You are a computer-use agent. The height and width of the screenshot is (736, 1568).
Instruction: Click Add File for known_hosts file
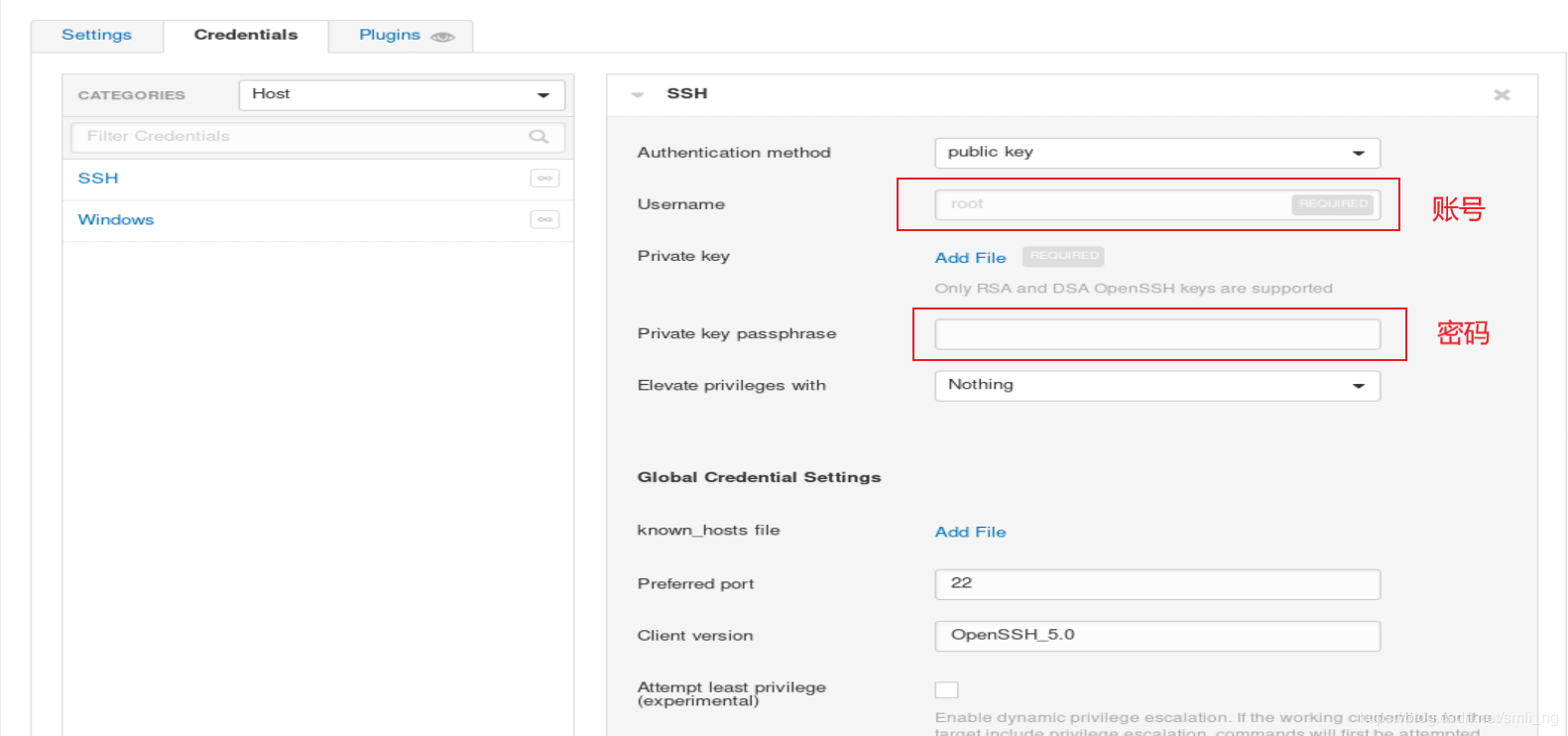point(970,533)
